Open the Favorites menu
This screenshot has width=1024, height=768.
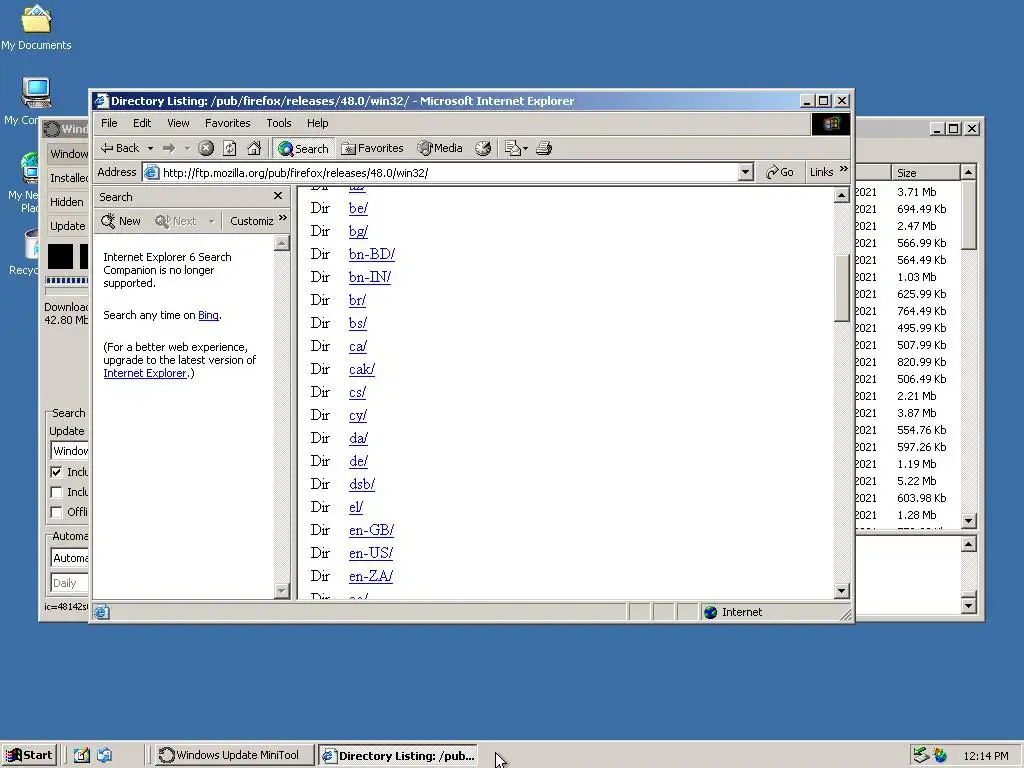pos(227,123)
